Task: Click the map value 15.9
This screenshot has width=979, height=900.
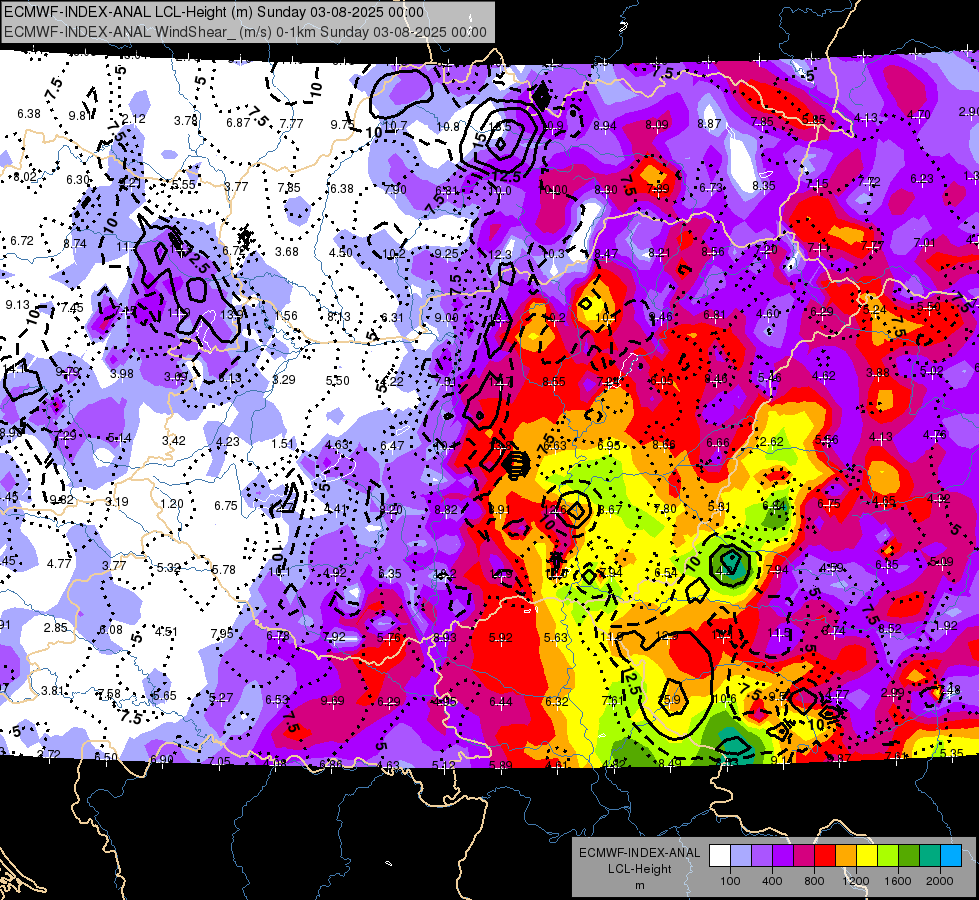Action: [669, 700]
